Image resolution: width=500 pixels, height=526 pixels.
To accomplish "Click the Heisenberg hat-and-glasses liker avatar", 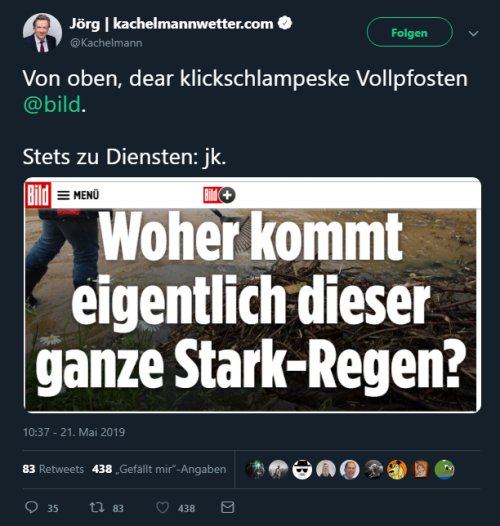I will tap(302, 469).
